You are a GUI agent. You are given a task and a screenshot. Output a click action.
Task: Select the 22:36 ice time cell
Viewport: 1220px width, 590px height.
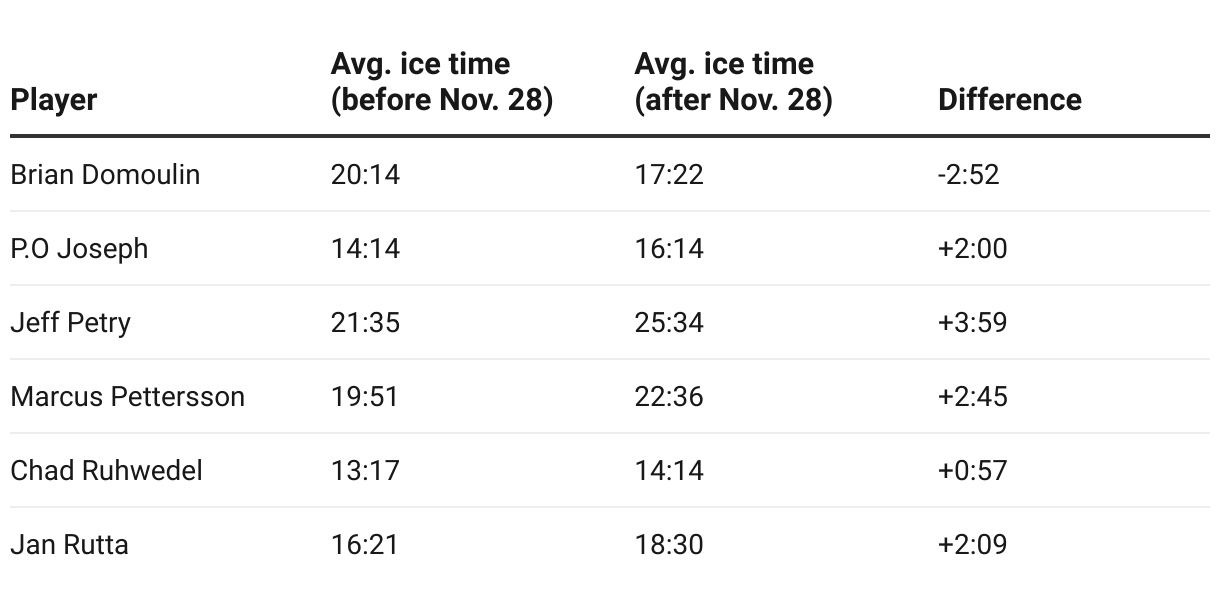pyautogui.click(x=669, y=396)
